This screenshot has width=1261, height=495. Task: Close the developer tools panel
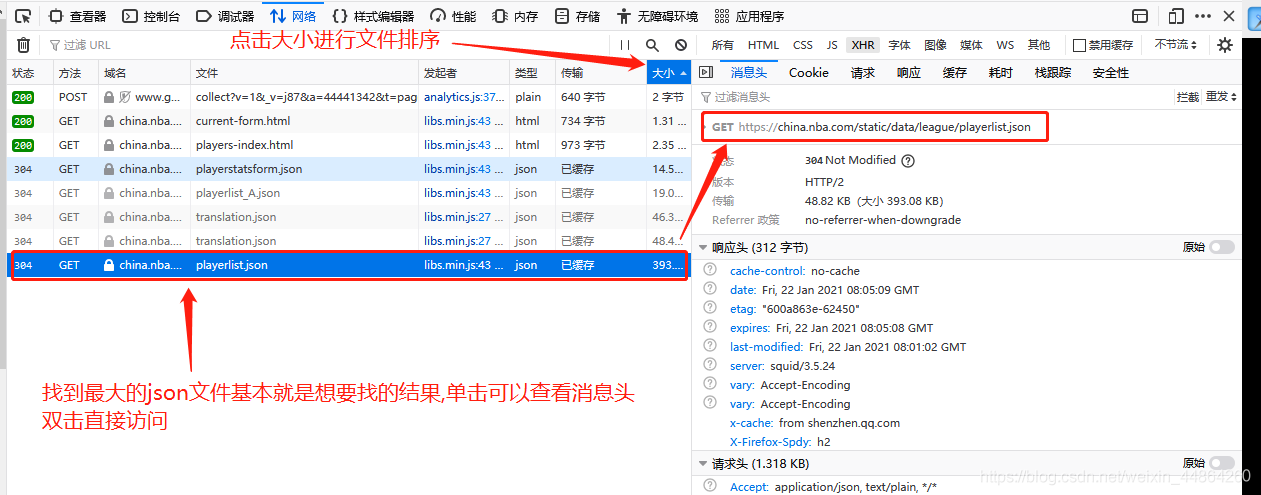pos(1230,16)
